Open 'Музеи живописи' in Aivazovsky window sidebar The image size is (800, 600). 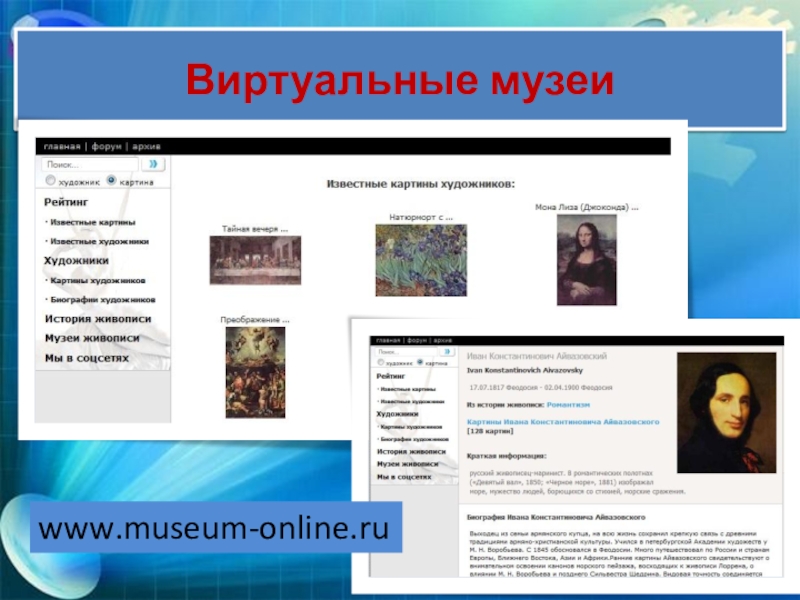[407, 464]
